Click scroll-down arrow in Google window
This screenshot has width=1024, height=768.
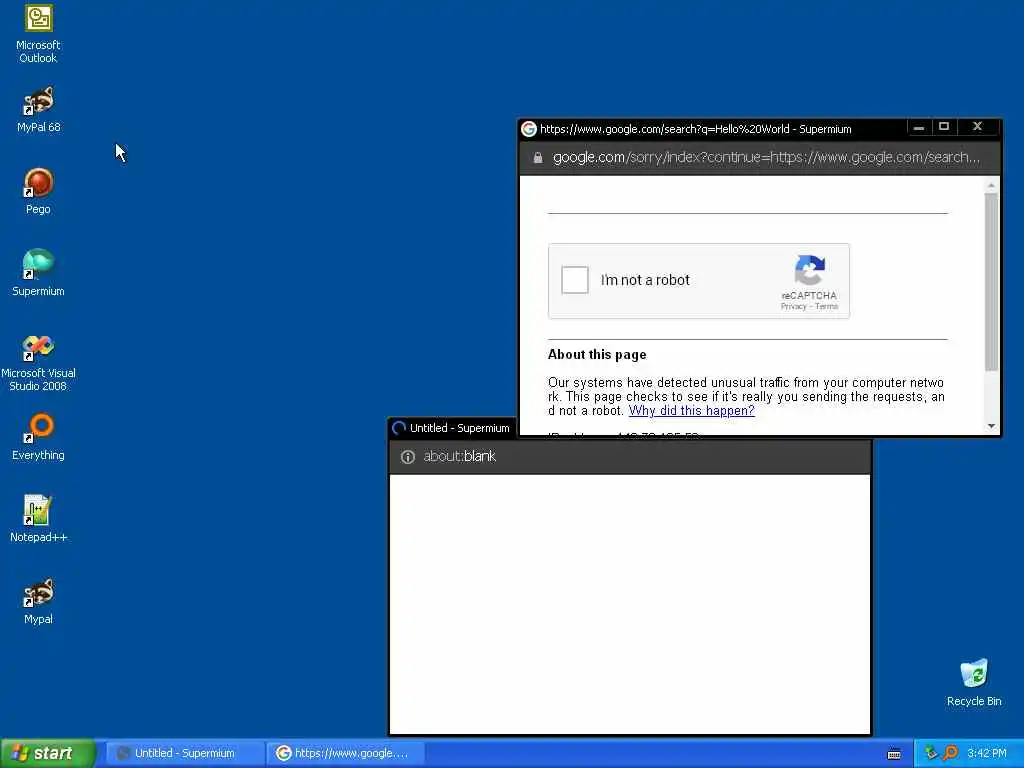(x=991, y=426)
